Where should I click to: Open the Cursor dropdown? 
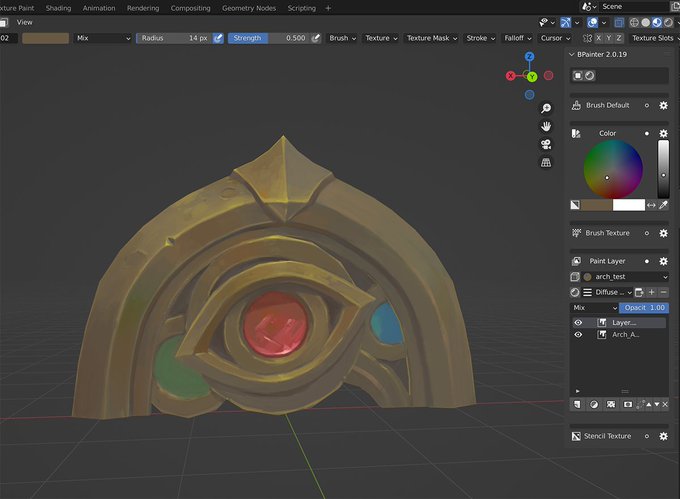tap(555, 38)
